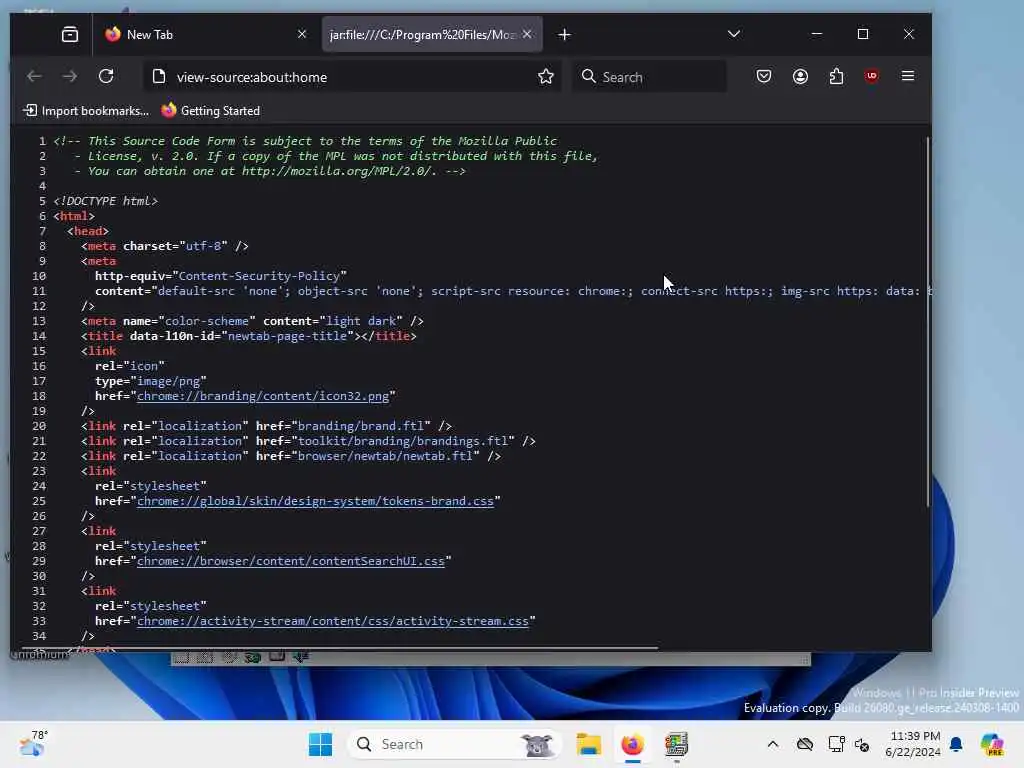The height and width of the screenshot is (768, 1024).
Task: Open Firefox View tab overview icon
Action: pos(70,34)
